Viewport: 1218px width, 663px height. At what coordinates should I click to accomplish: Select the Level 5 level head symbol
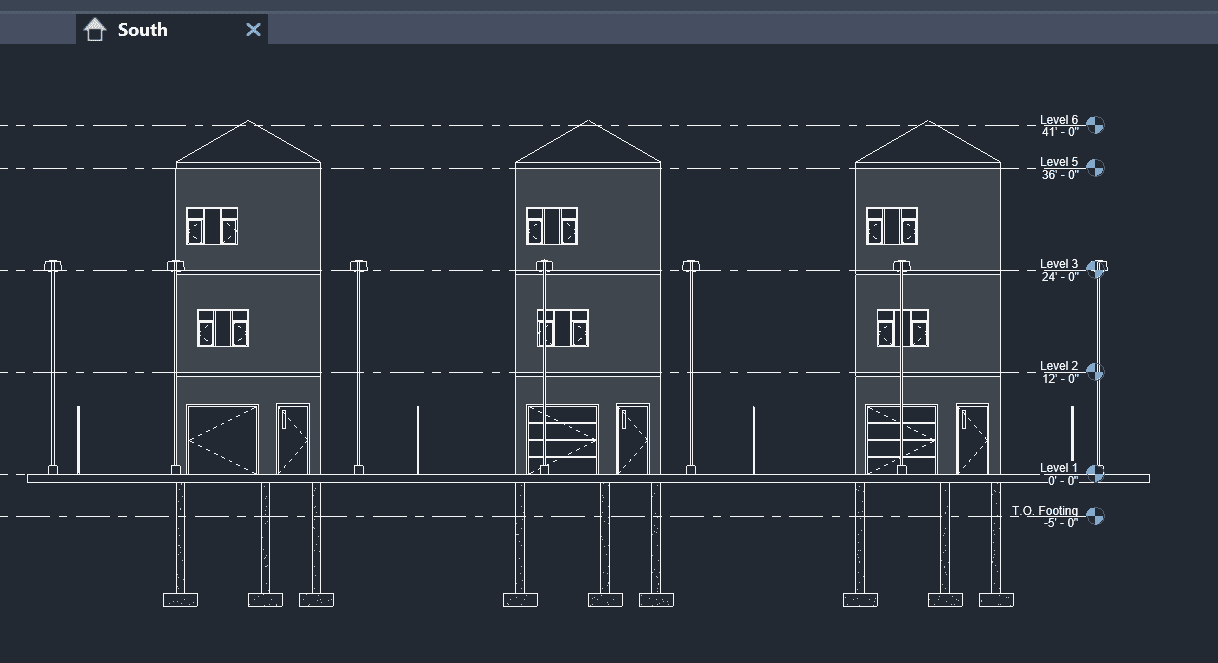(1096, 168)
